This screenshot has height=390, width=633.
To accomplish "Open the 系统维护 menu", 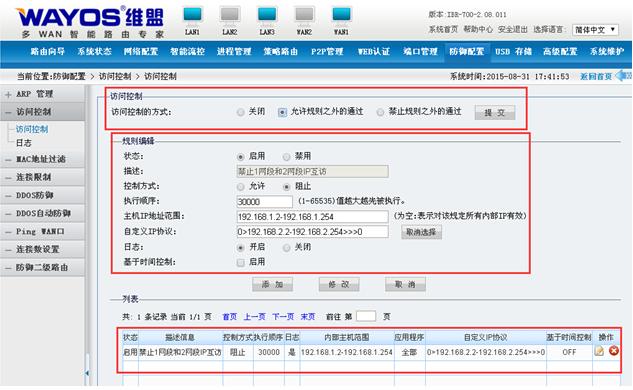I will click(607, 52).
